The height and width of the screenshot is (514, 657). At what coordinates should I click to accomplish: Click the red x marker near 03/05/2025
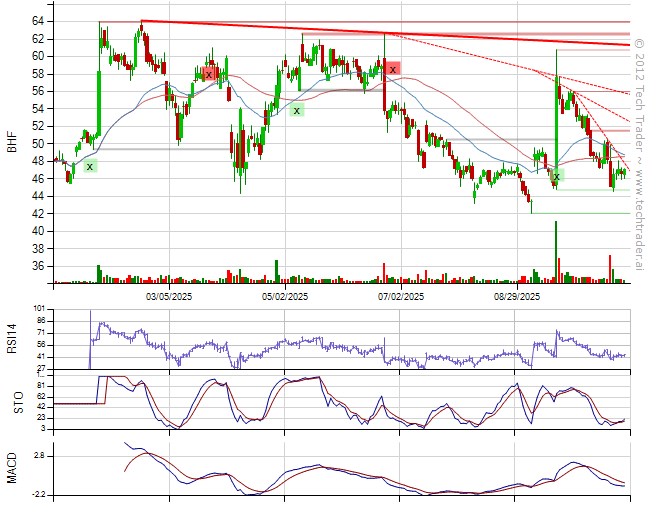point(209,73)
